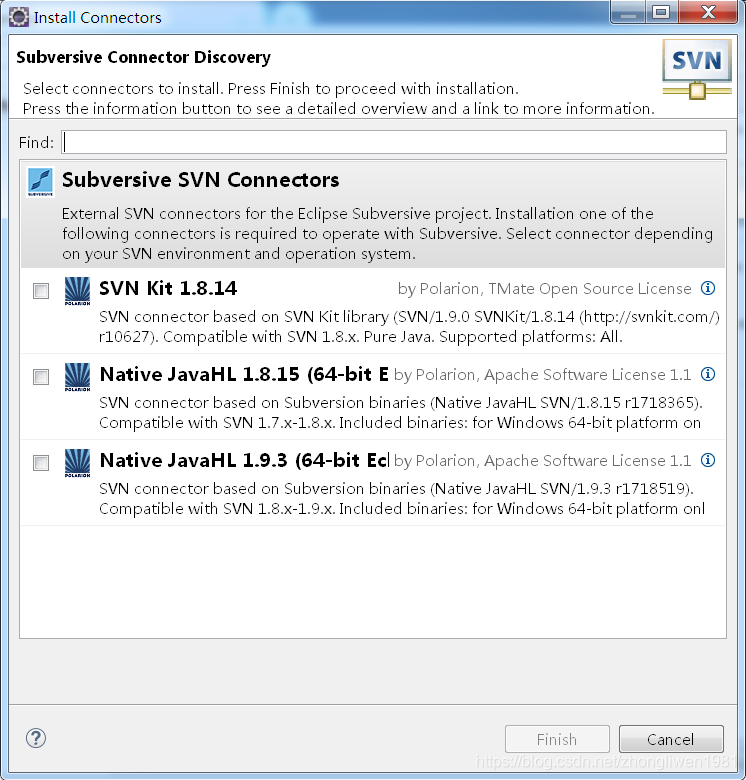Image resolution: width=746 pixels, height=780 pixels.
Task: Open info for SVN Kit 1.8.14
Action: pyautogui.click(x=708, y=288)
